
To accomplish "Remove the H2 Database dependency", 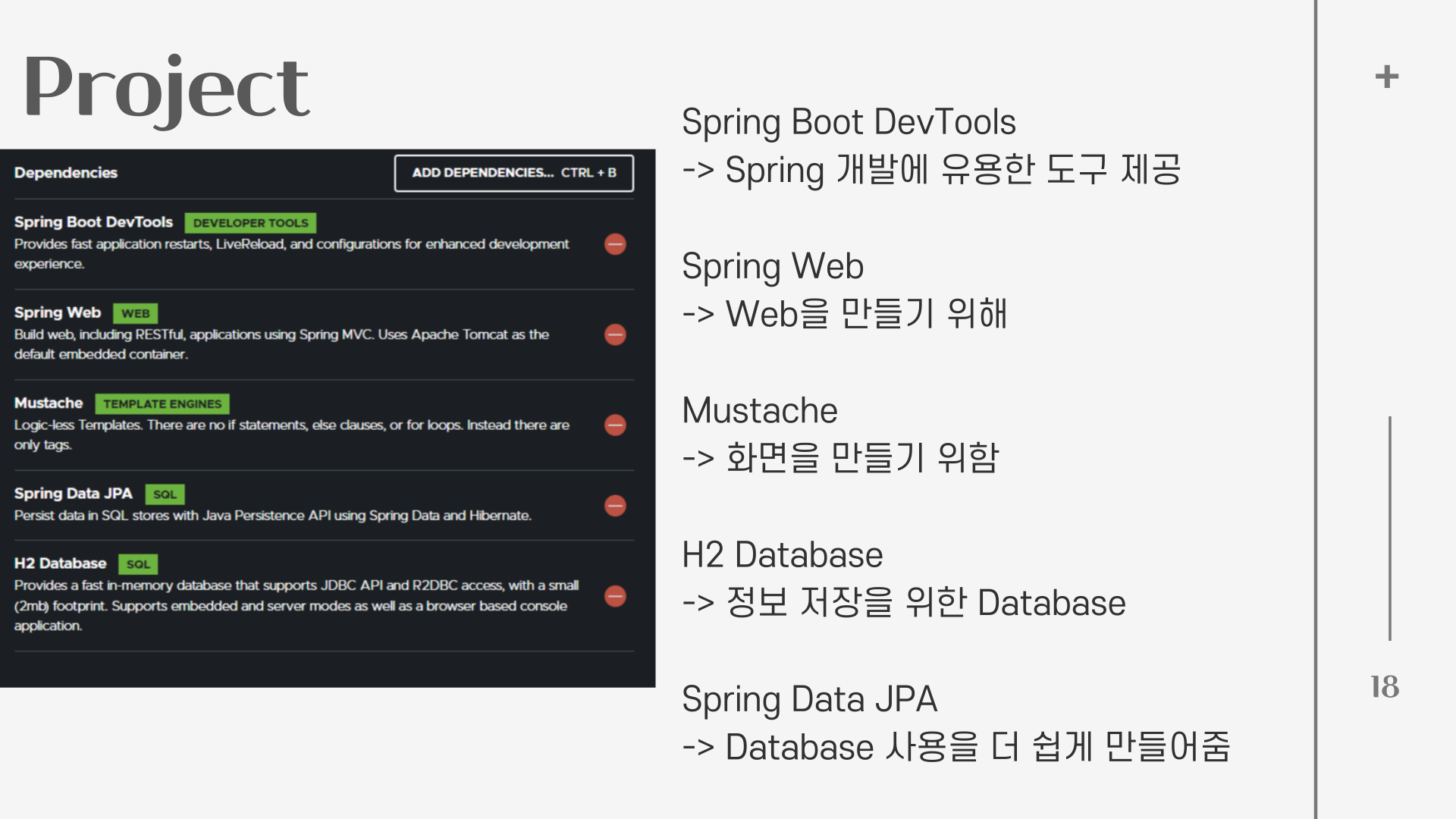I will (615, 596).
